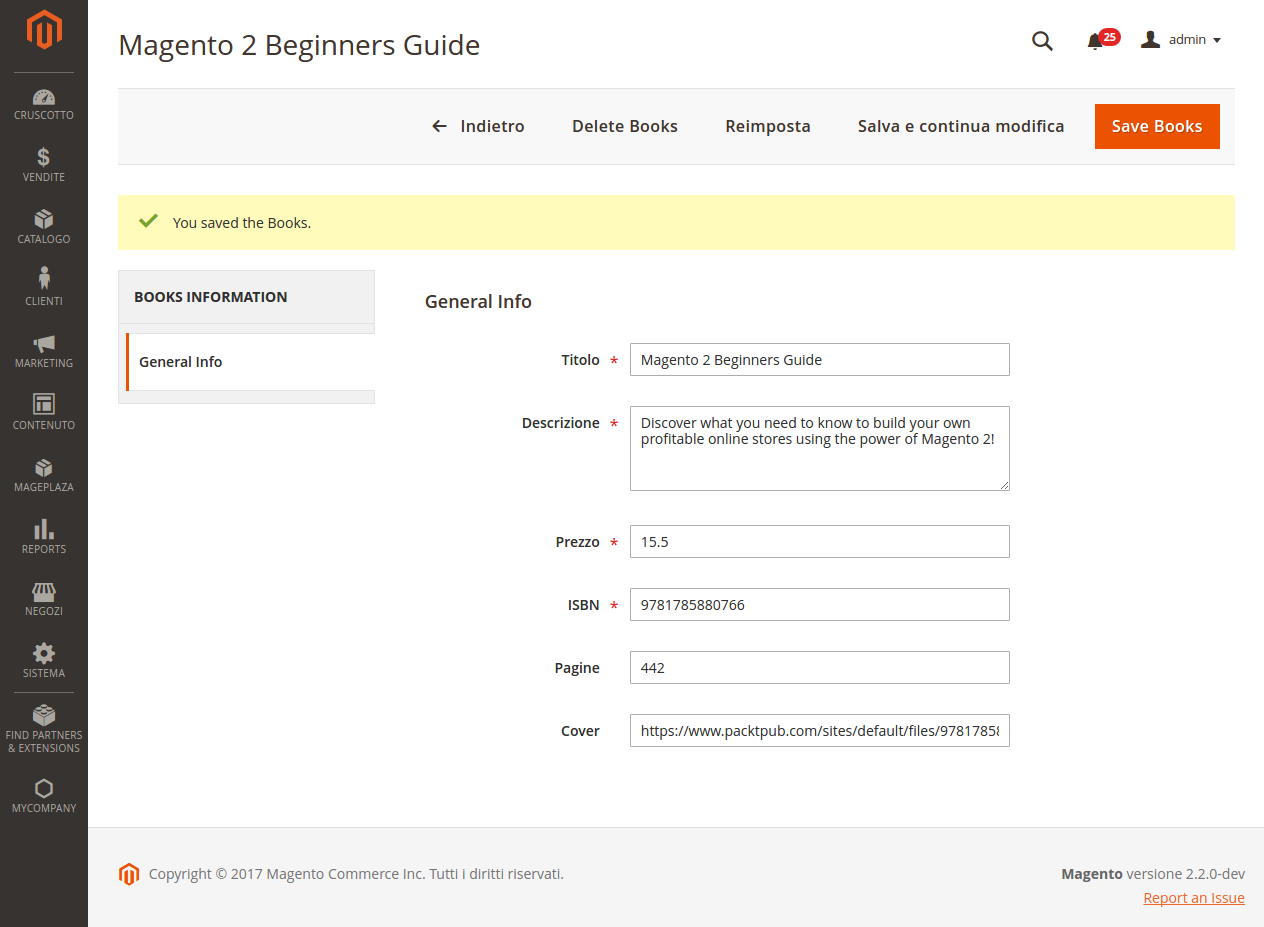Image resolution: width=1264 pixels, height=927 pixels.
Task: Open the Vendite sales menu
Action: [44, 166]
